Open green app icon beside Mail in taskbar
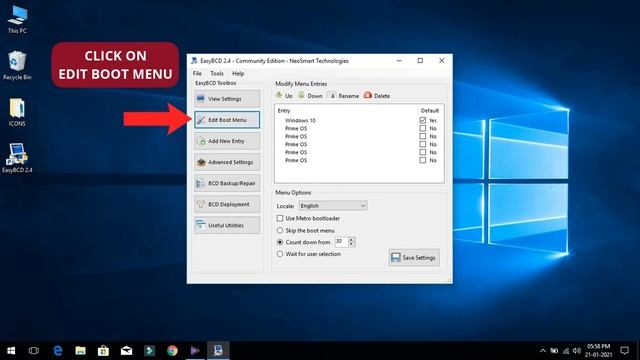640x360 pixels. tap(149, 351)
